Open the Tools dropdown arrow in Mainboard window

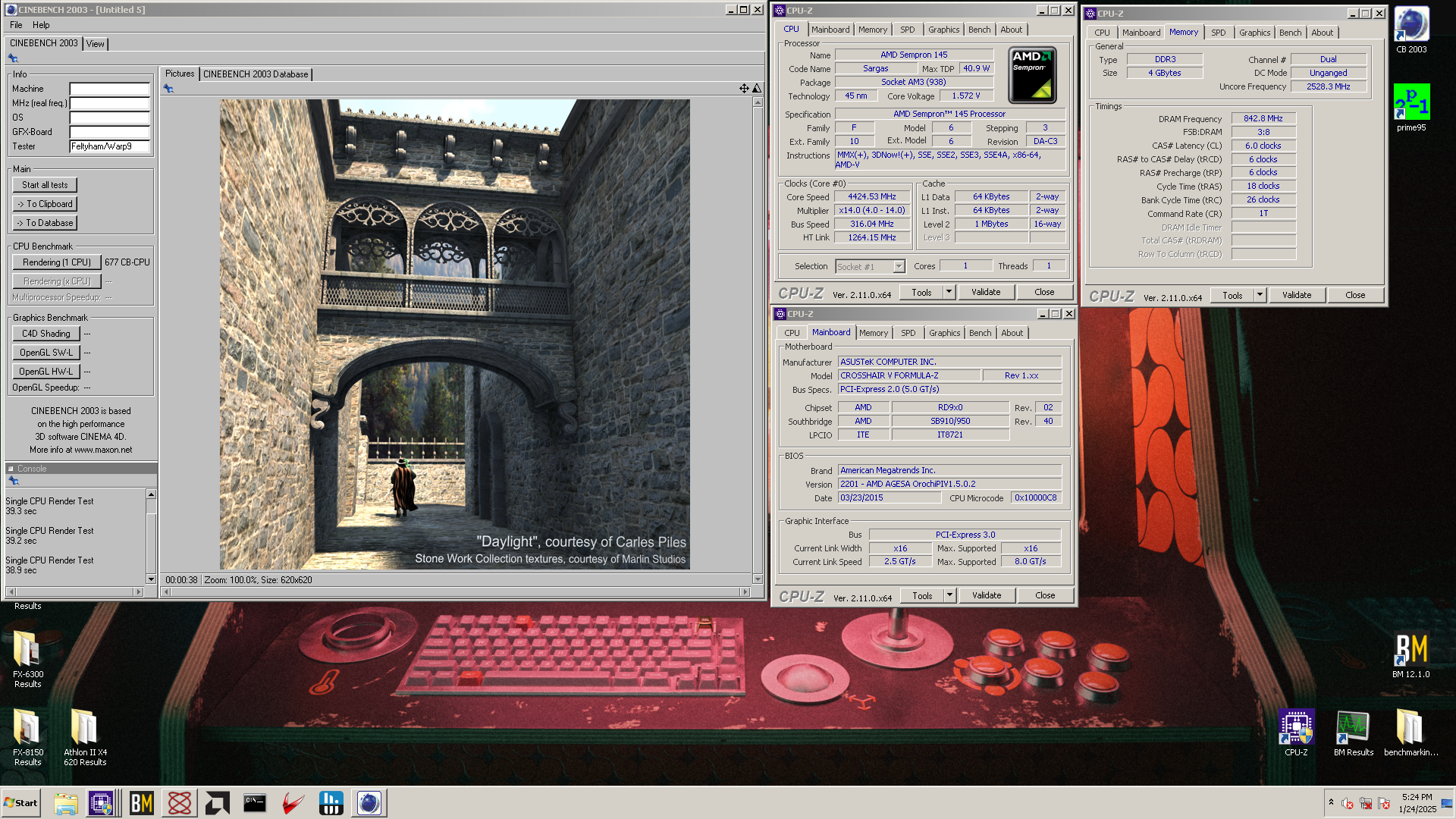(949, 595)
